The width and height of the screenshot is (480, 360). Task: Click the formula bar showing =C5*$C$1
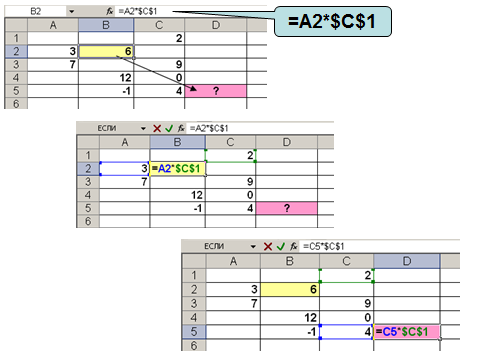[324, 247]
